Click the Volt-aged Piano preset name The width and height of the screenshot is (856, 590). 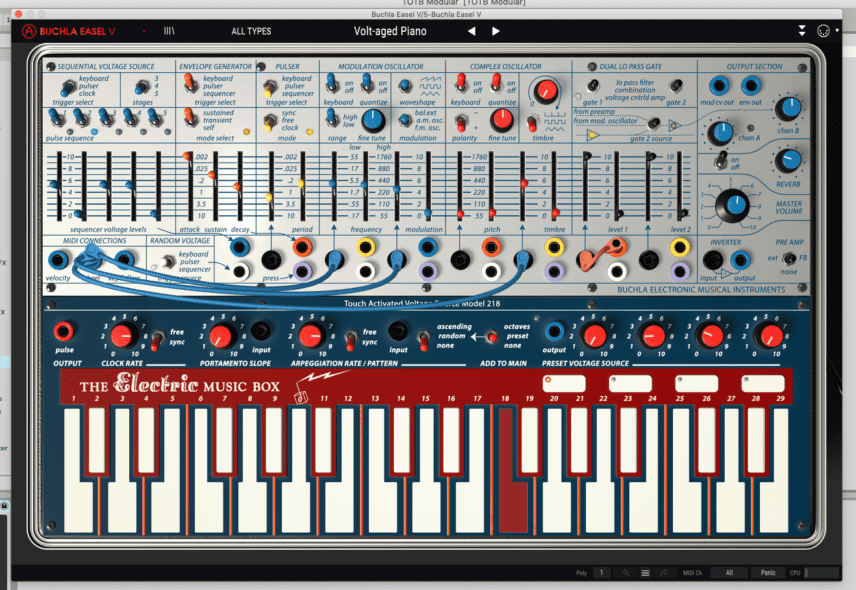pyautogui.click(x=390, y=31)
